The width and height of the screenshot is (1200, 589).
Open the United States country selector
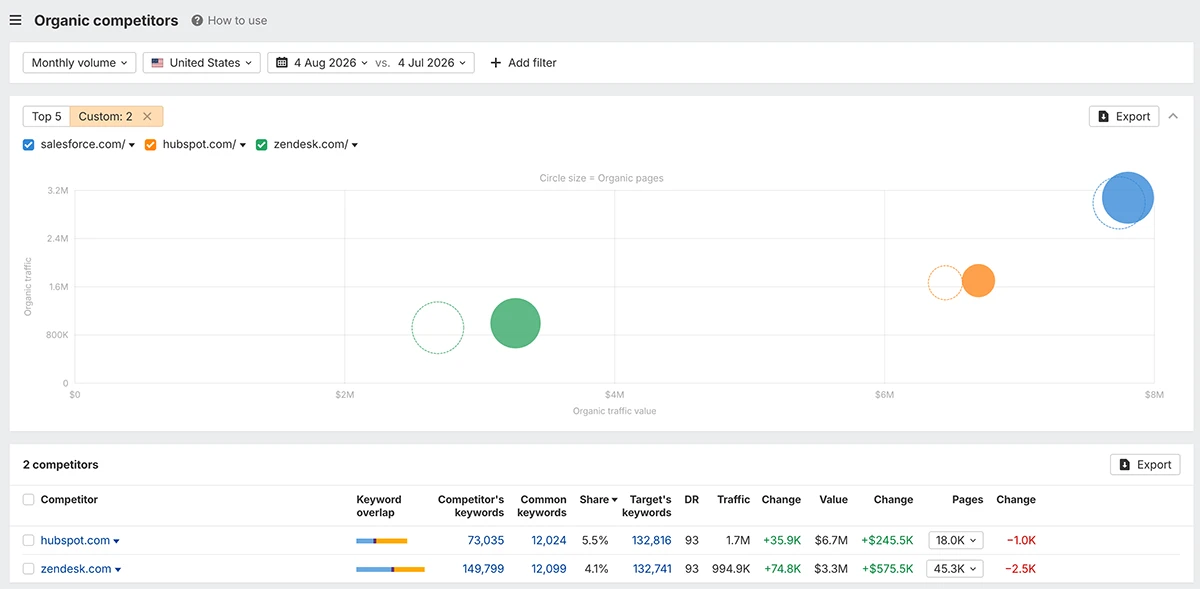(202, 62)
